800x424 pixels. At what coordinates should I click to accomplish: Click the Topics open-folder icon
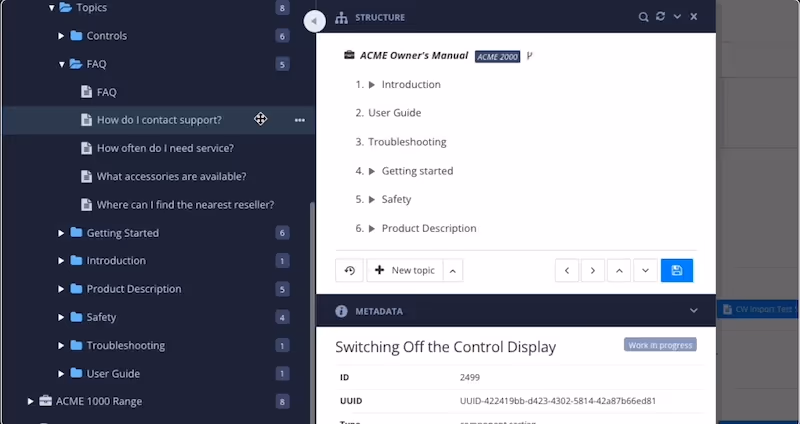click(66, 8)
